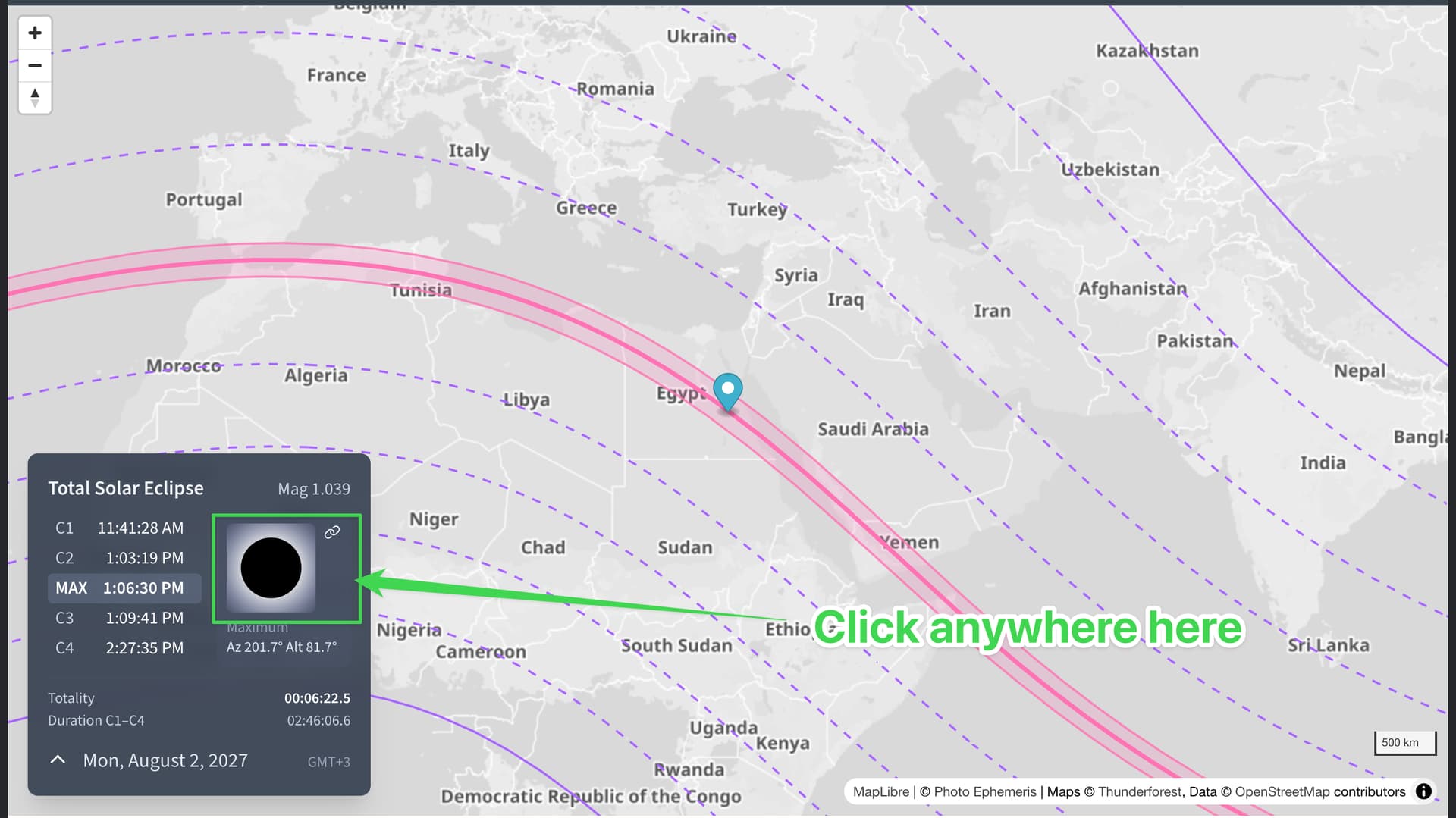Click the 500 km scale bar
The width and height of the screenshot is (1456, 818).
click(x=1405, y=743)
